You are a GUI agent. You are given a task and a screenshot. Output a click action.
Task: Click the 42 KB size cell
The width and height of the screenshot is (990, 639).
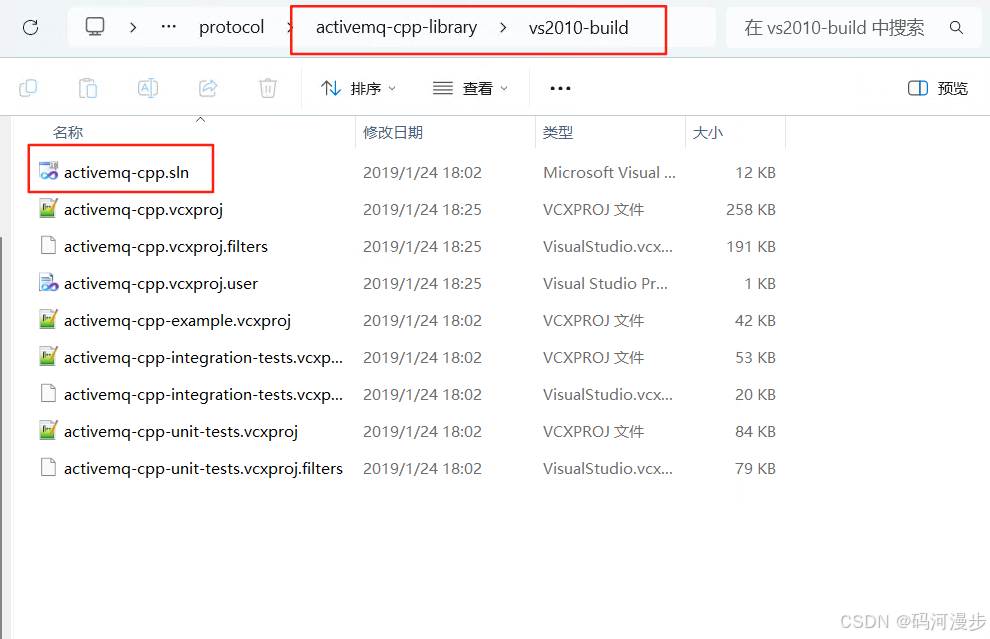[x=755, y=320]
